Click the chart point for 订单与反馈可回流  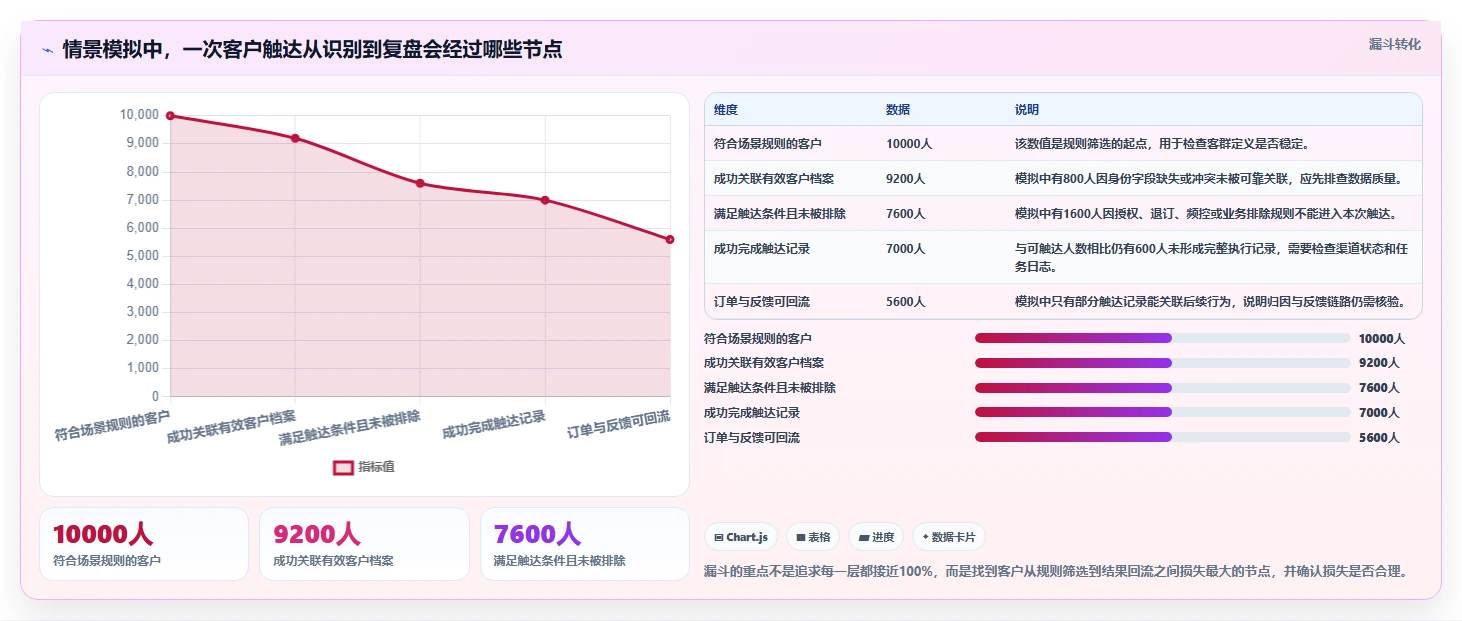click(670, 239)
